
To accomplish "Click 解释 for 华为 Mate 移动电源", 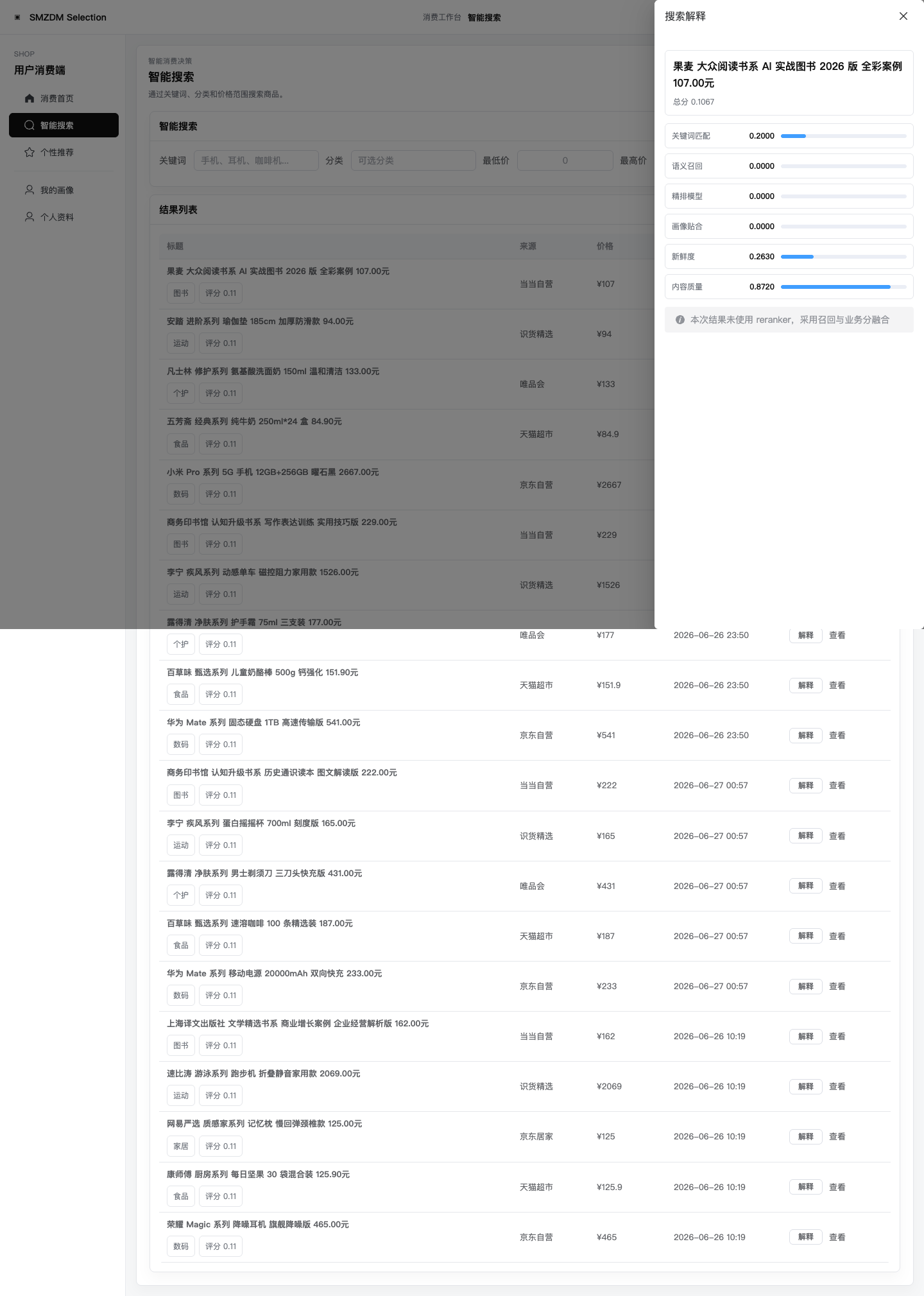I will pos(806,987).
